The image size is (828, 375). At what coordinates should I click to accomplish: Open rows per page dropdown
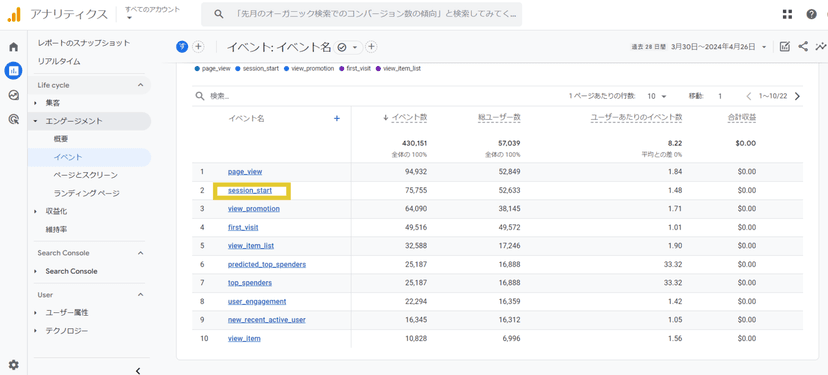pos(657,96)
